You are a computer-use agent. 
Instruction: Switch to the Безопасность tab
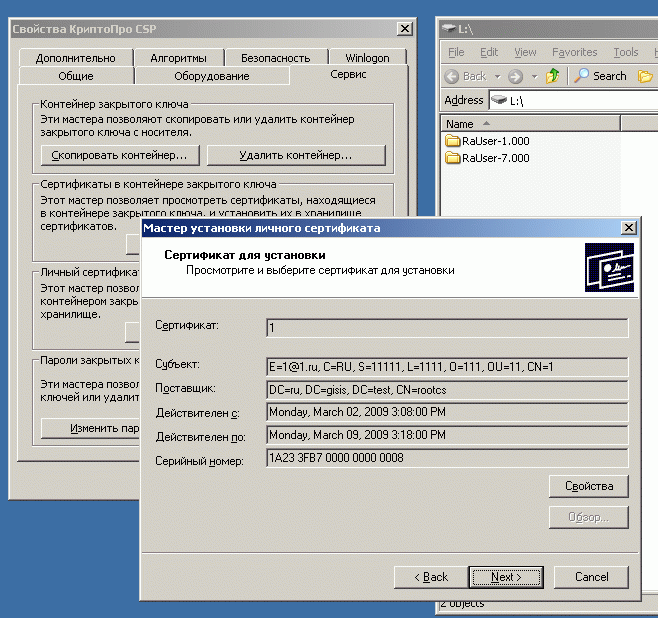coord(275,58)
